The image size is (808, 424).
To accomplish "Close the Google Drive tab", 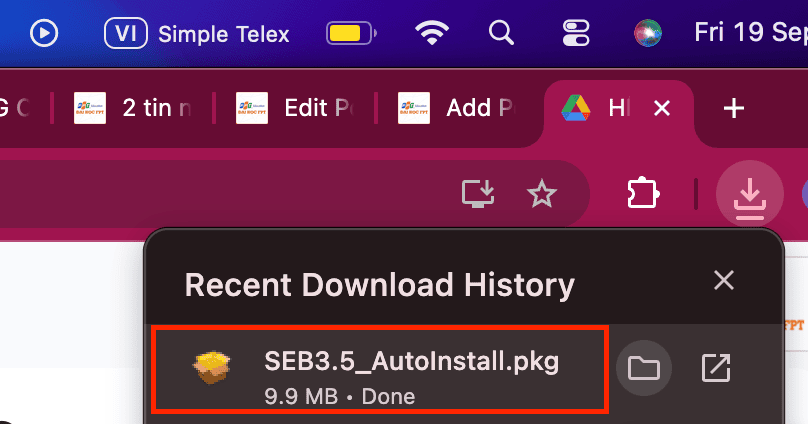I will [x=661, y=108].
